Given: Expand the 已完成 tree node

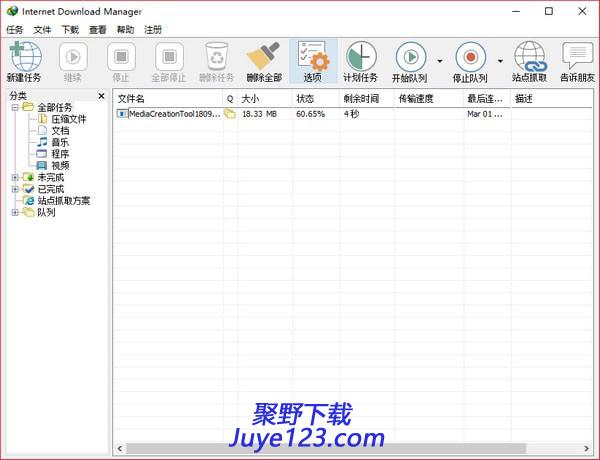Looking at the screenshot, I should click(15, 189).
